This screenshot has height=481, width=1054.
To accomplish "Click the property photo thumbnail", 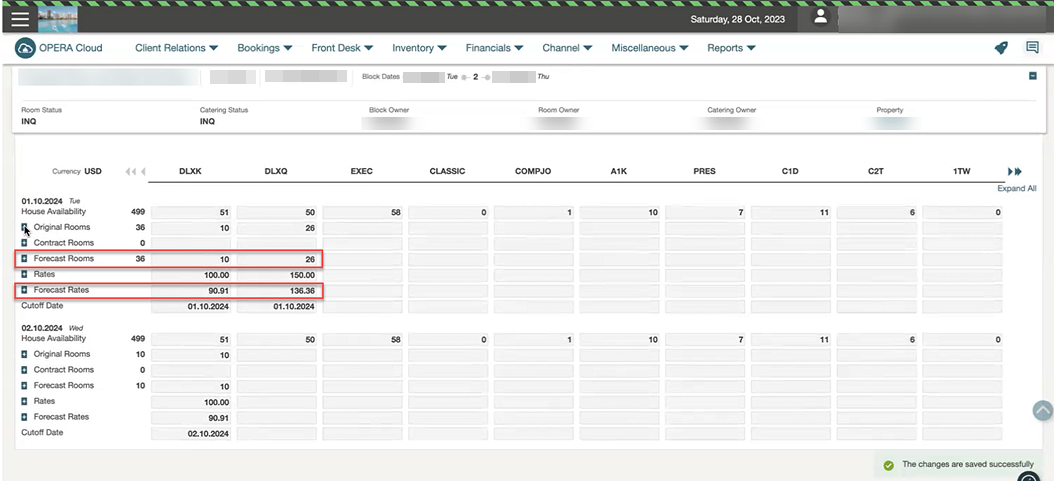I will [x=58, y=19].
